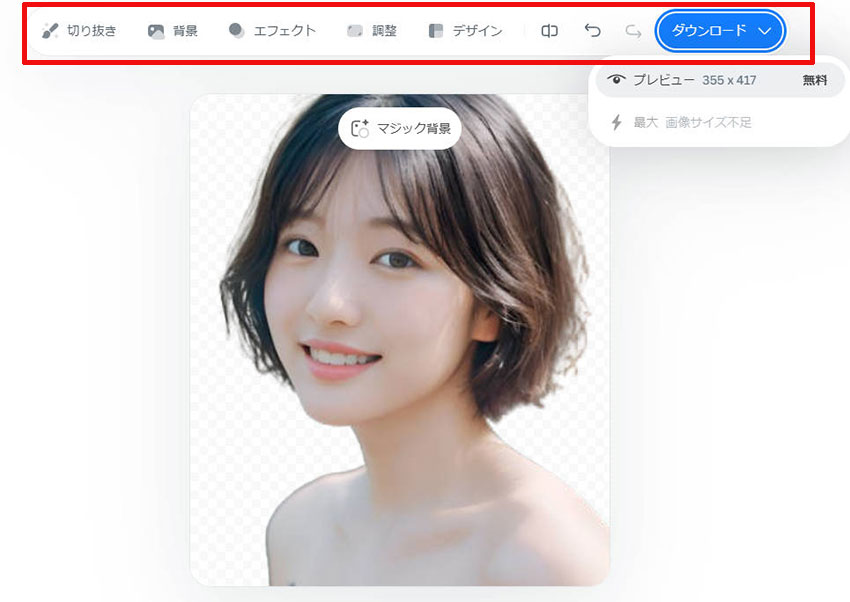
Task: Open the 背景 background image icon
Action: (156, 31)
